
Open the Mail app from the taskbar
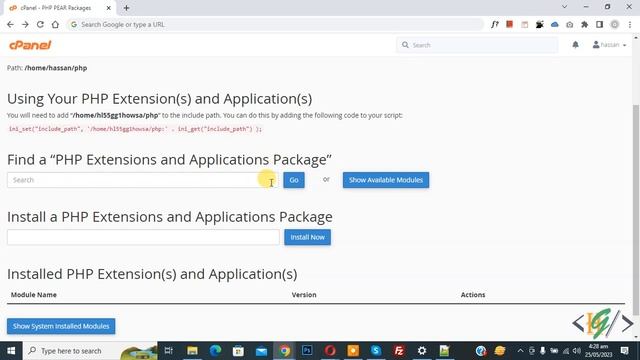[x=261, y=351]
